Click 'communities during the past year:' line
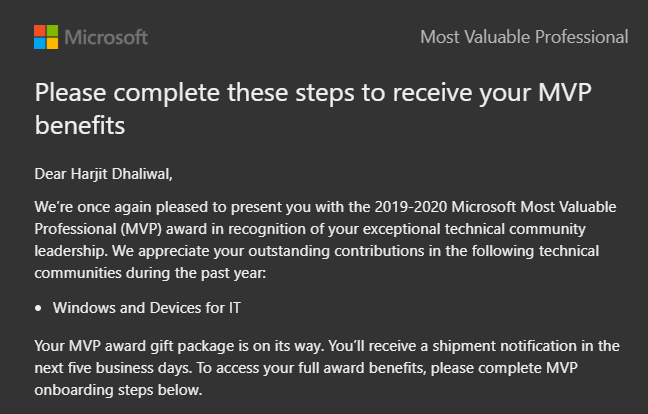This screenshot has height=414, width=648. [x=150, y=273]
